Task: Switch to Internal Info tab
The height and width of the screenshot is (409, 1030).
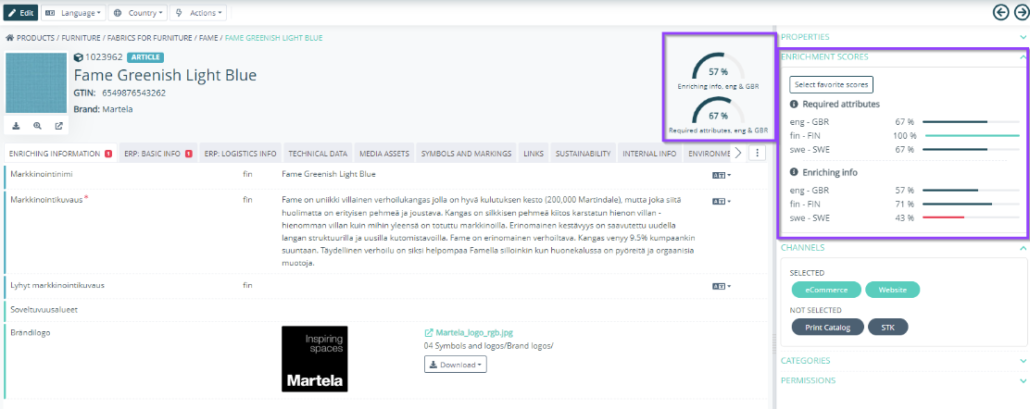Action: (x=649, y=154)
